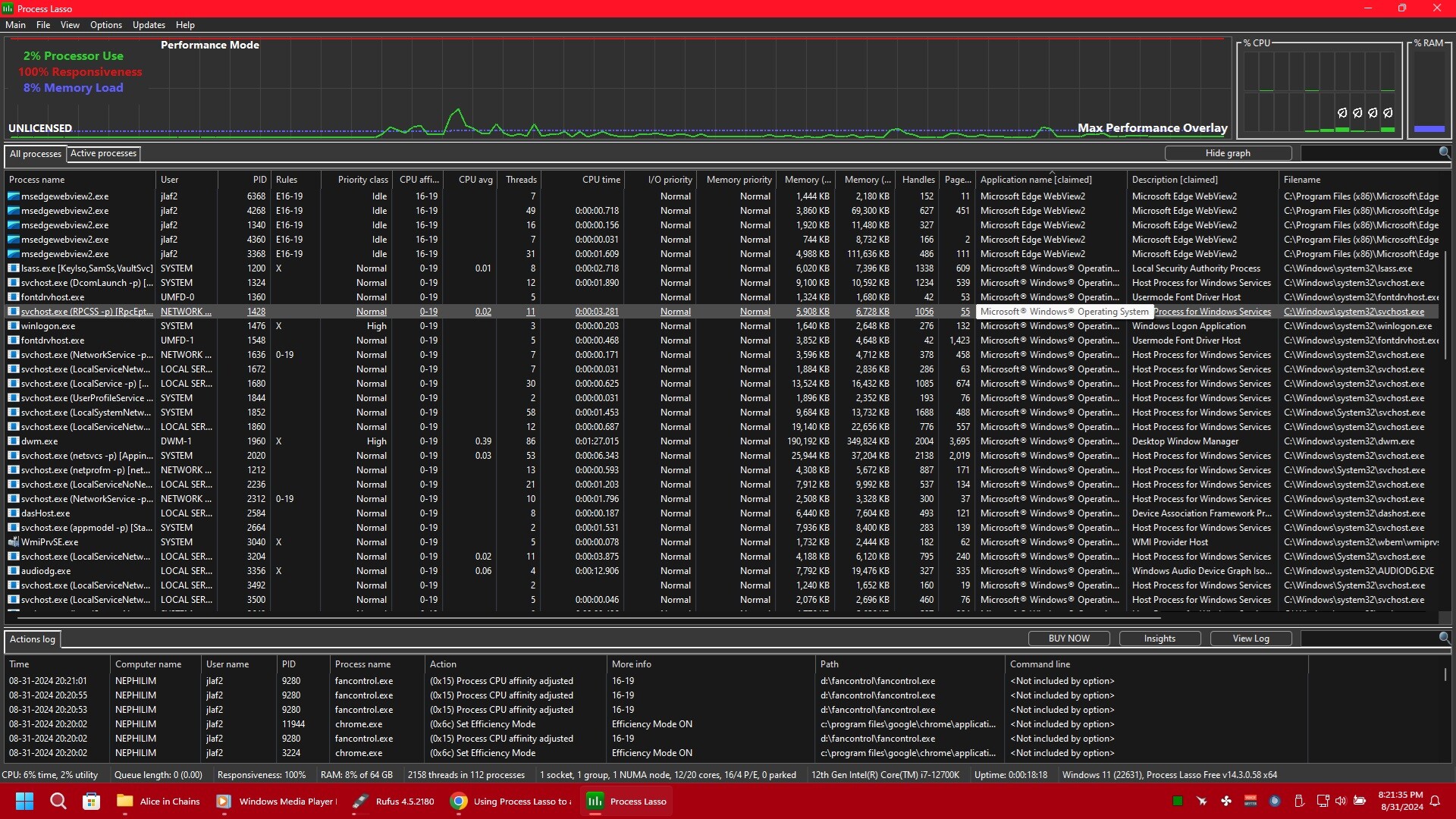The image size is (1456, 819).
Task: Click icon of msedgewebview2.exe PID 6368
Action: (13, 196)
